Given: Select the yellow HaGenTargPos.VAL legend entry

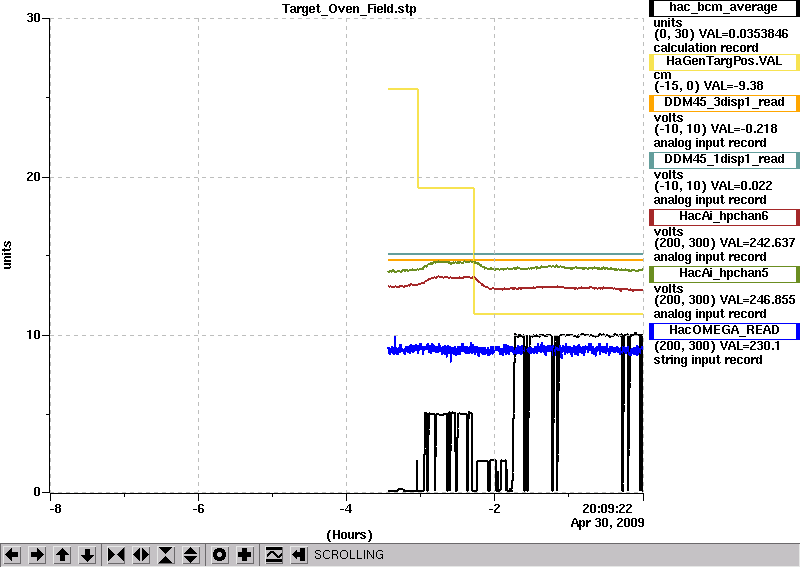Looking at the screenshot, I should pyautogui.click(x=724, y=62).
